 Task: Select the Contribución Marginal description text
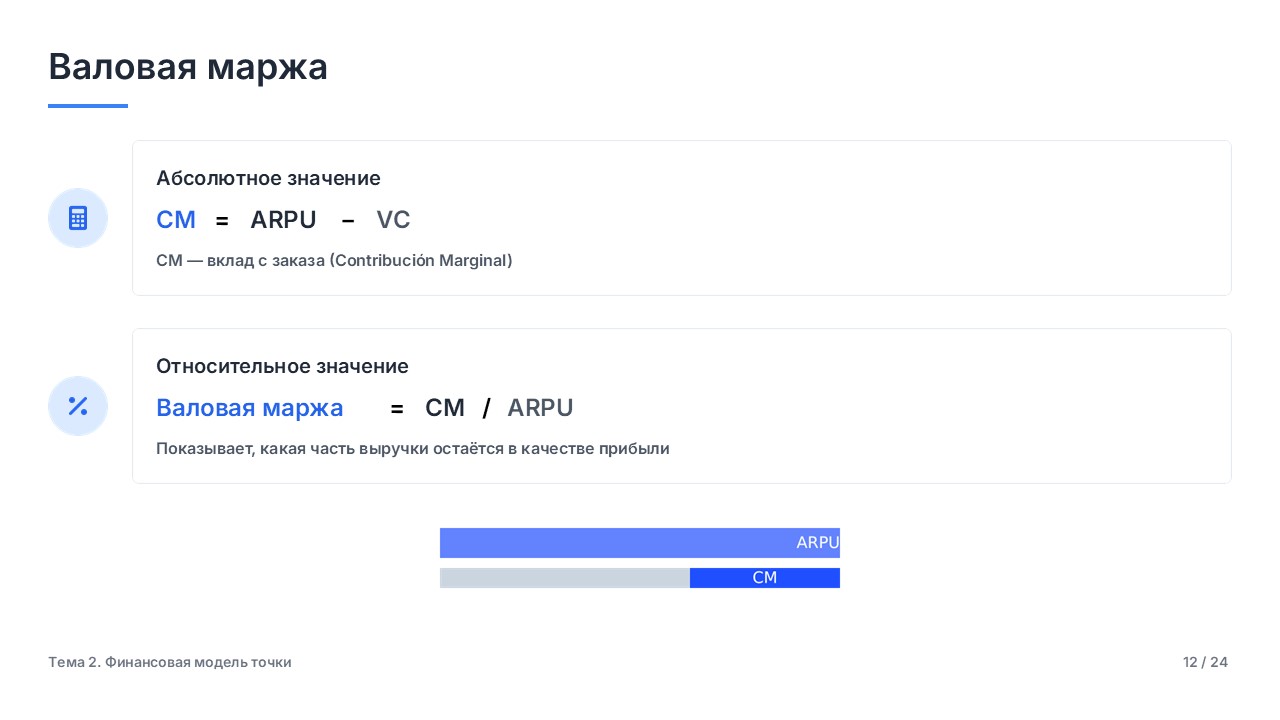(x=334, y=260)
